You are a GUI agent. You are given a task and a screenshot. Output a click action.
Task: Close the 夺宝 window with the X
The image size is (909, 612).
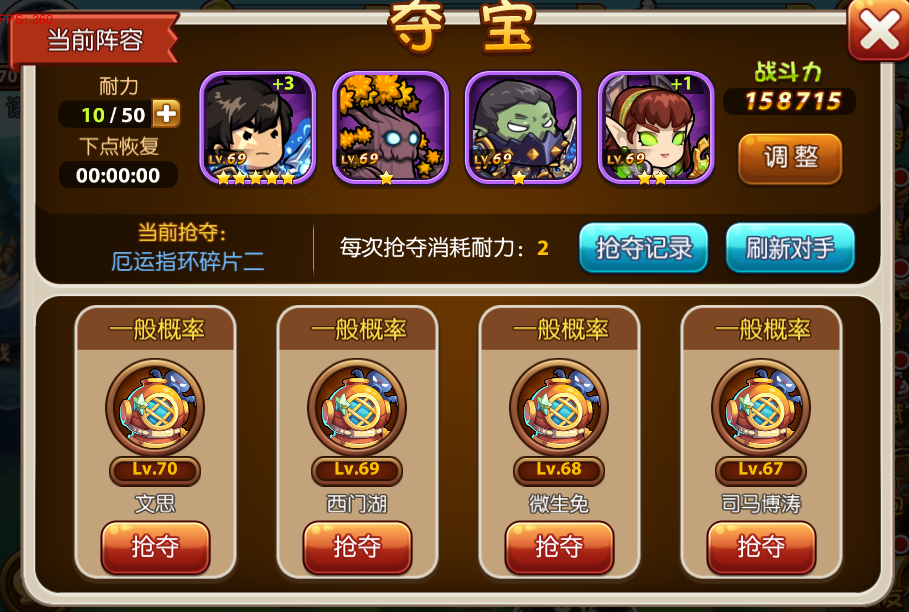click(879, 29)
